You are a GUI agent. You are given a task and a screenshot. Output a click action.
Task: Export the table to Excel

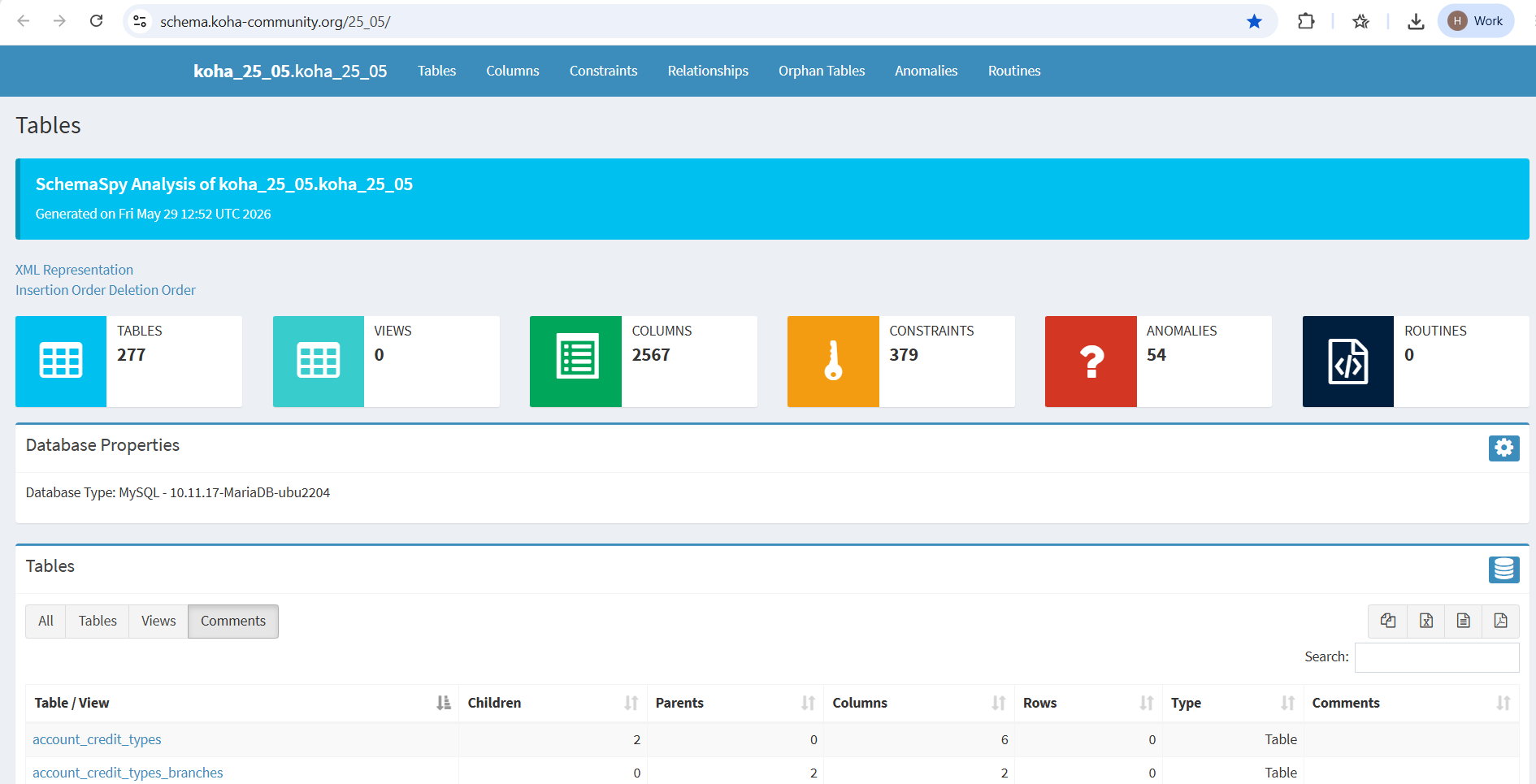click(x=1426, y=622)
